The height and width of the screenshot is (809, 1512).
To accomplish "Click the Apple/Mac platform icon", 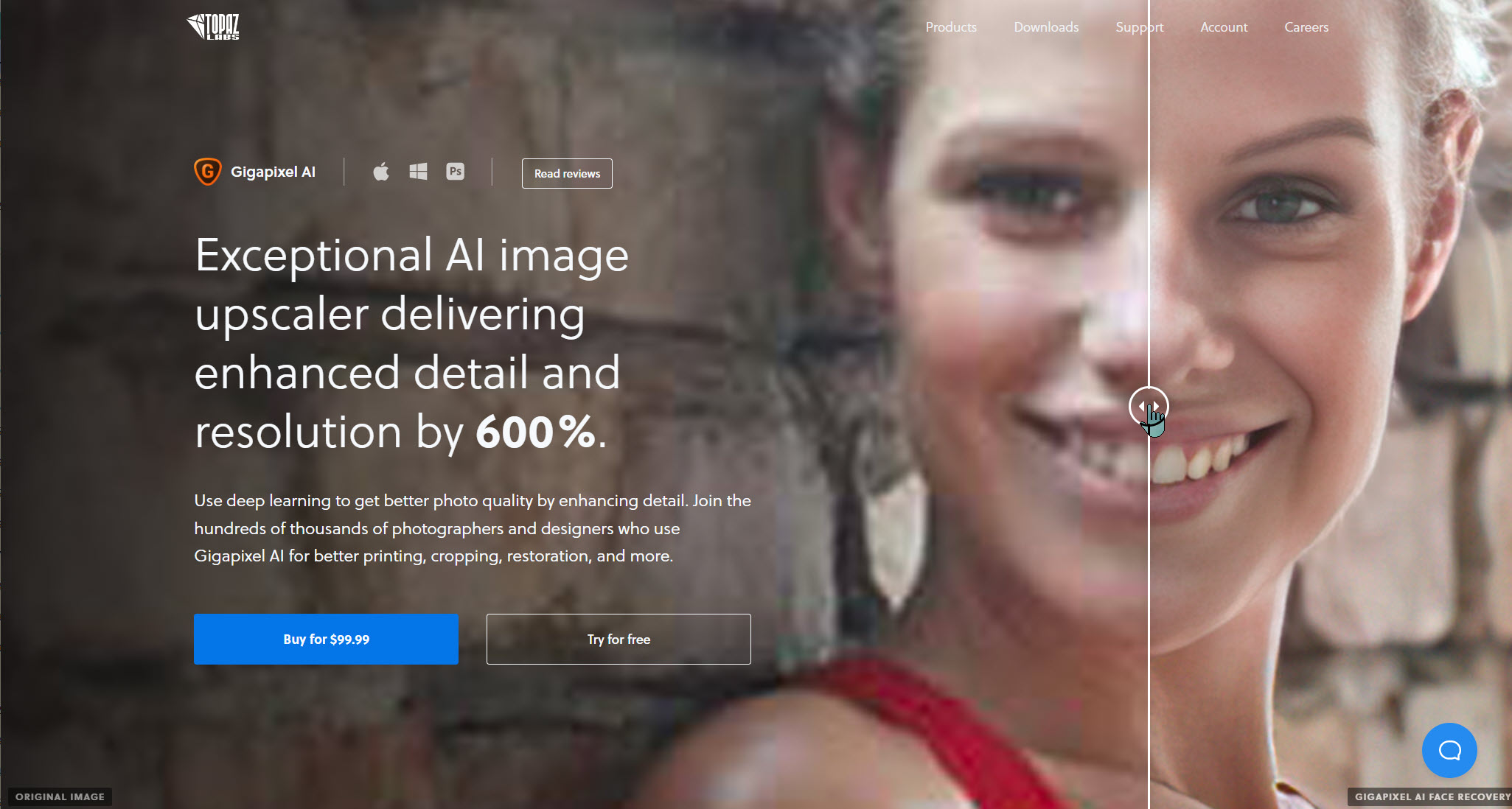I will (380, 172).
